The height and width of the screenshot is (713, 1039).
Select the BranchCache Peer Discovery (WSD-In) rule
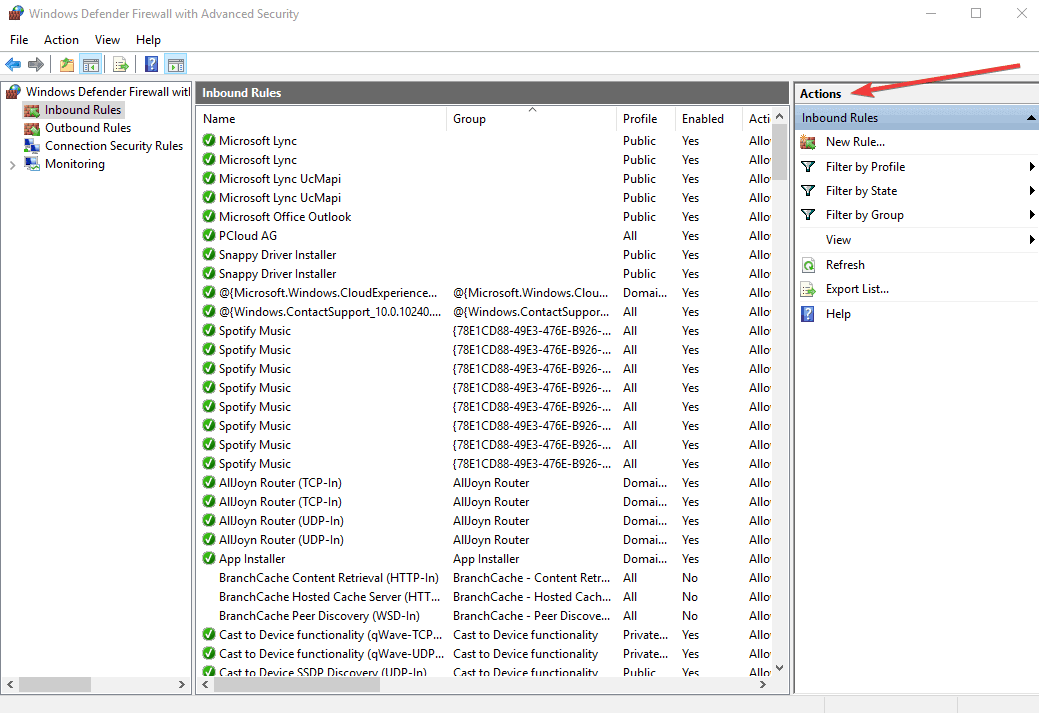[319, 616]
